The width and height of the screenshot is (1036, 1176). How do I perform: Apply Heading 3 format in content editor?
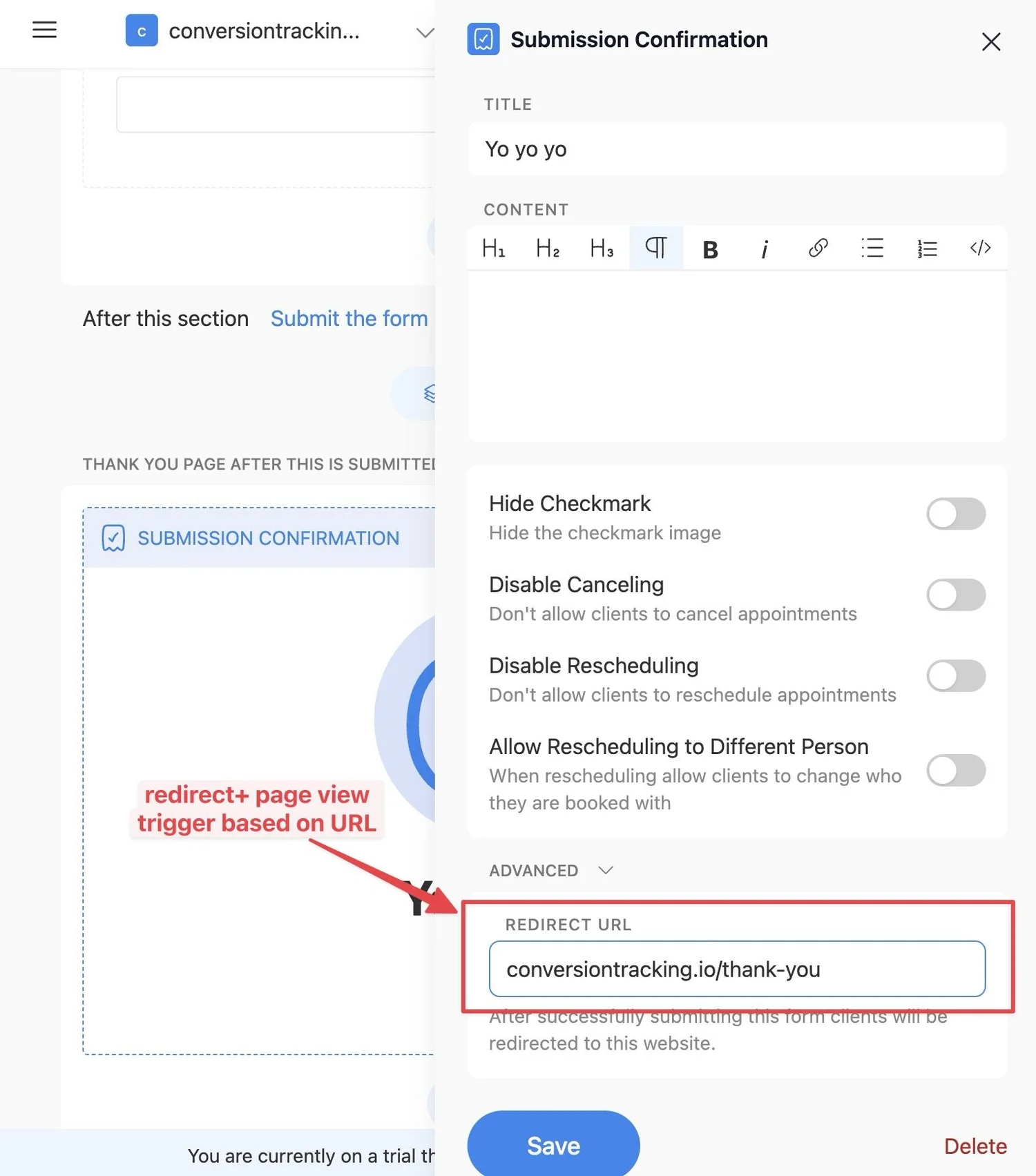(602, 248)
